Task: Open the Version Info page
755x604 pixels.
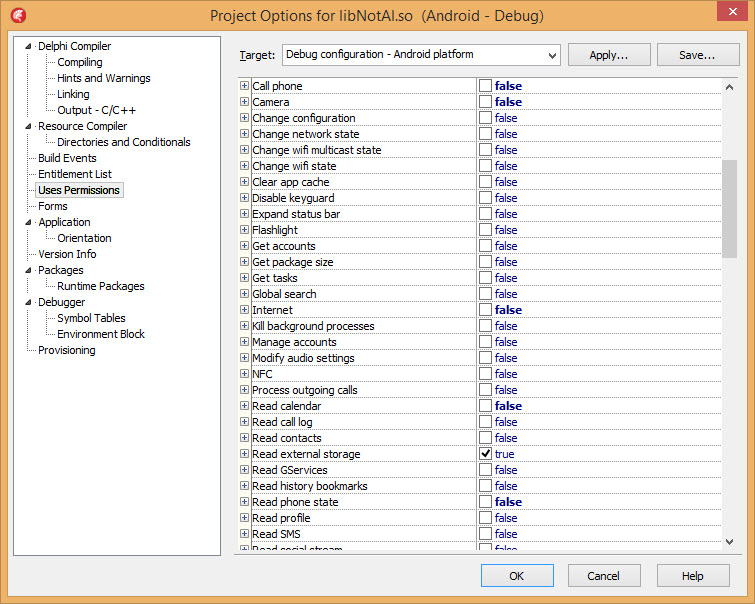Action: (x=67, y=254)
